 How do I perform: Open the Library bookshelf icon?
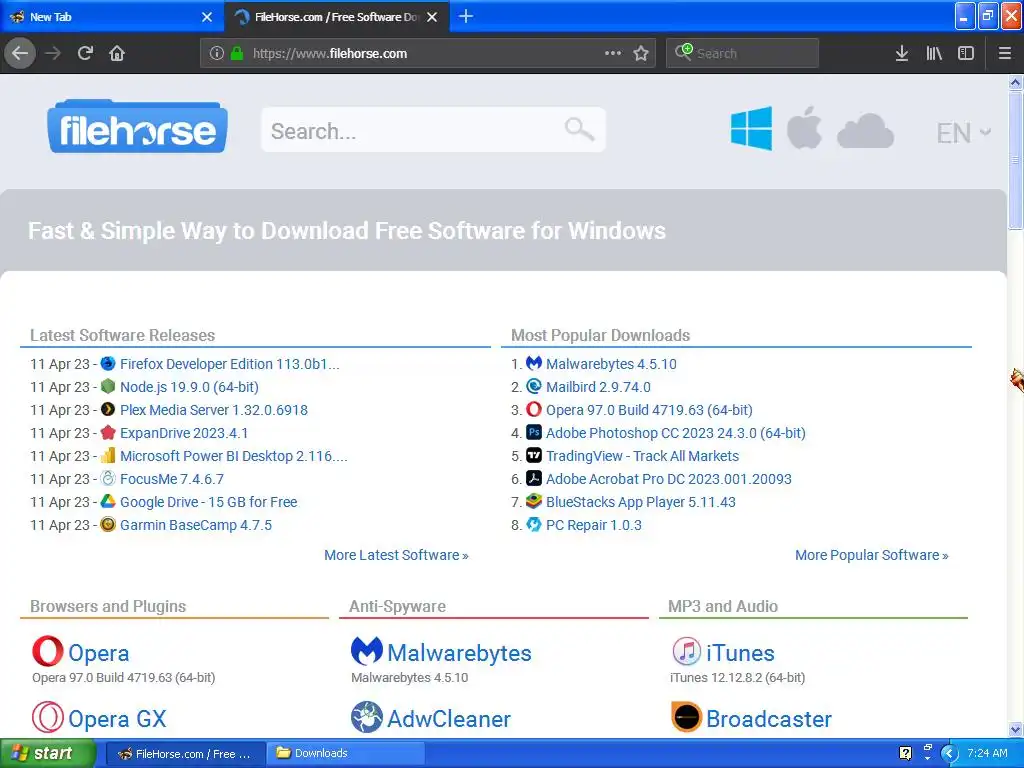[934, 53]
